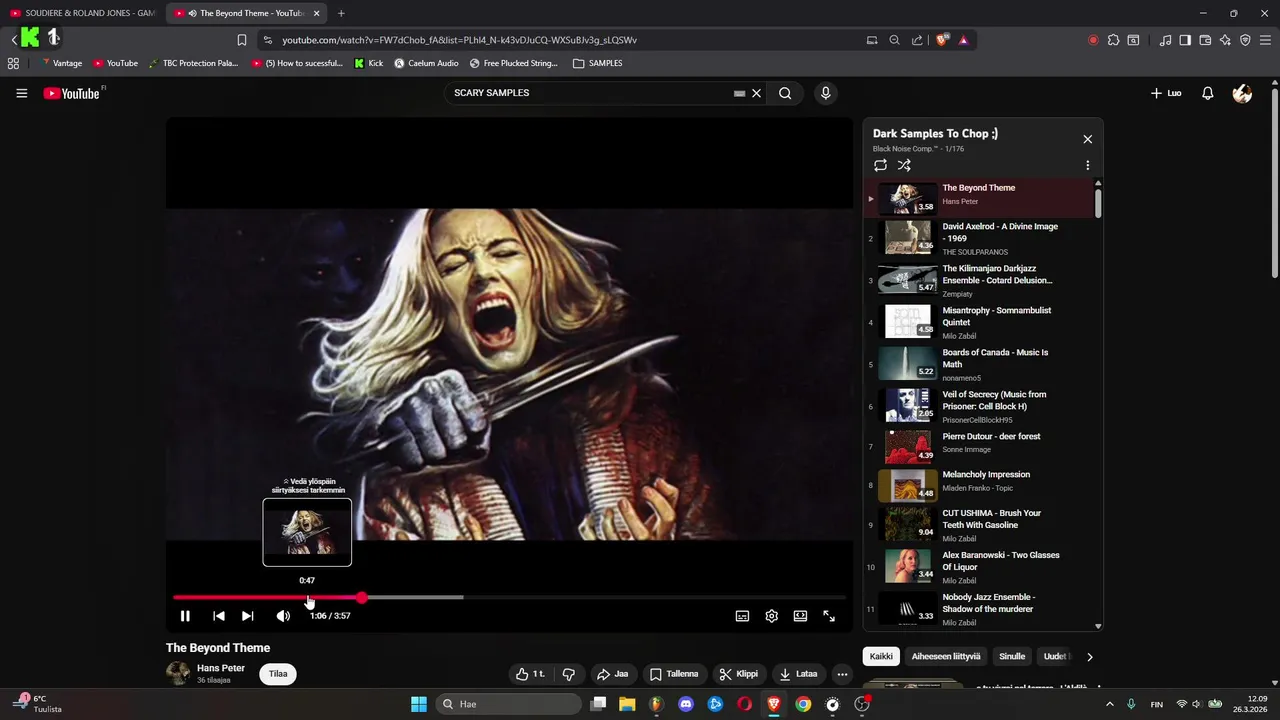Create a clip with Klippi
1280x720 pixels.
tap(738, 674)
